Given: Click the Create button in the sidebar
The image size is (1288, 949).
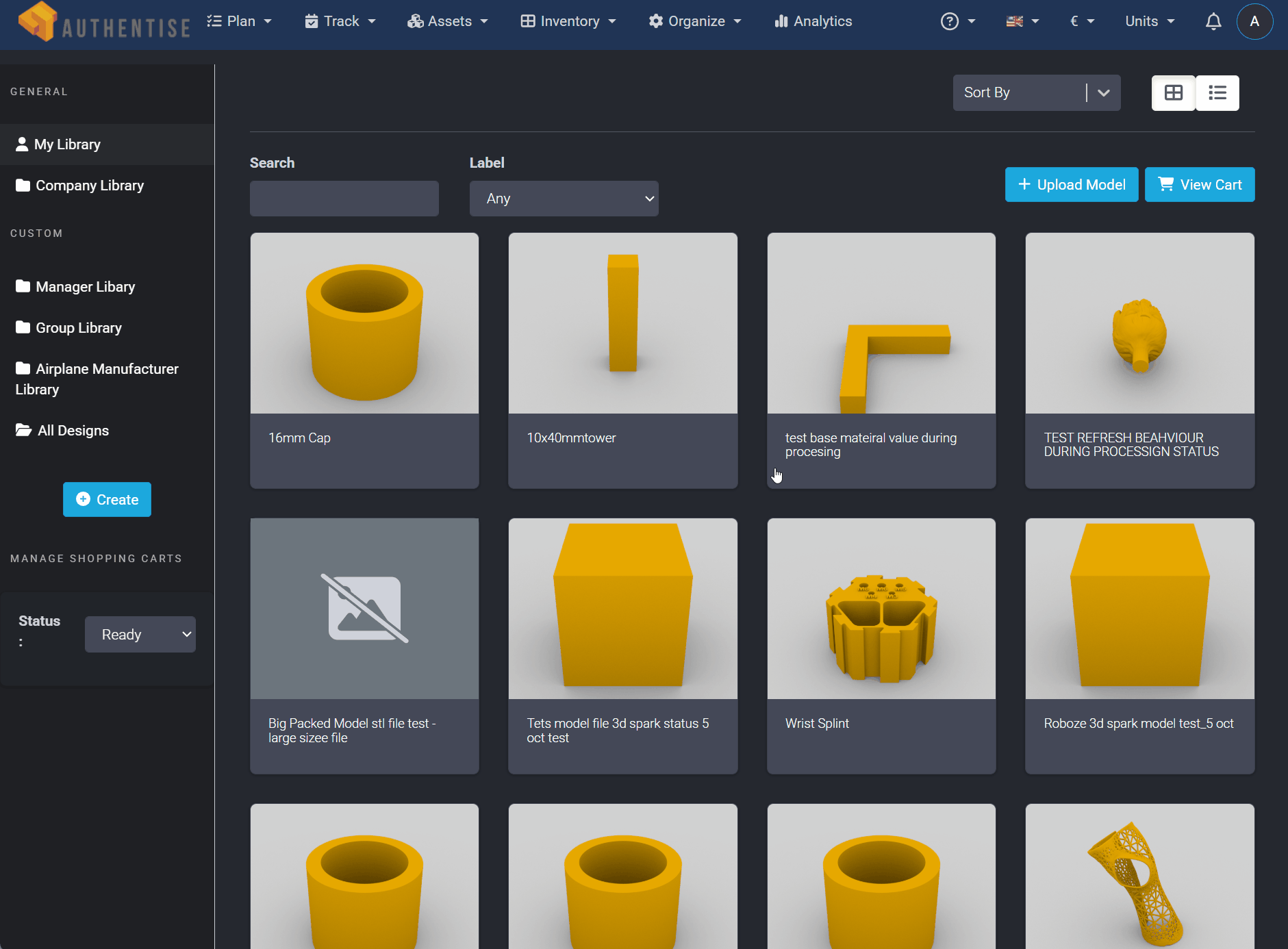Looking at the screenshot, I should pos(106,499).
